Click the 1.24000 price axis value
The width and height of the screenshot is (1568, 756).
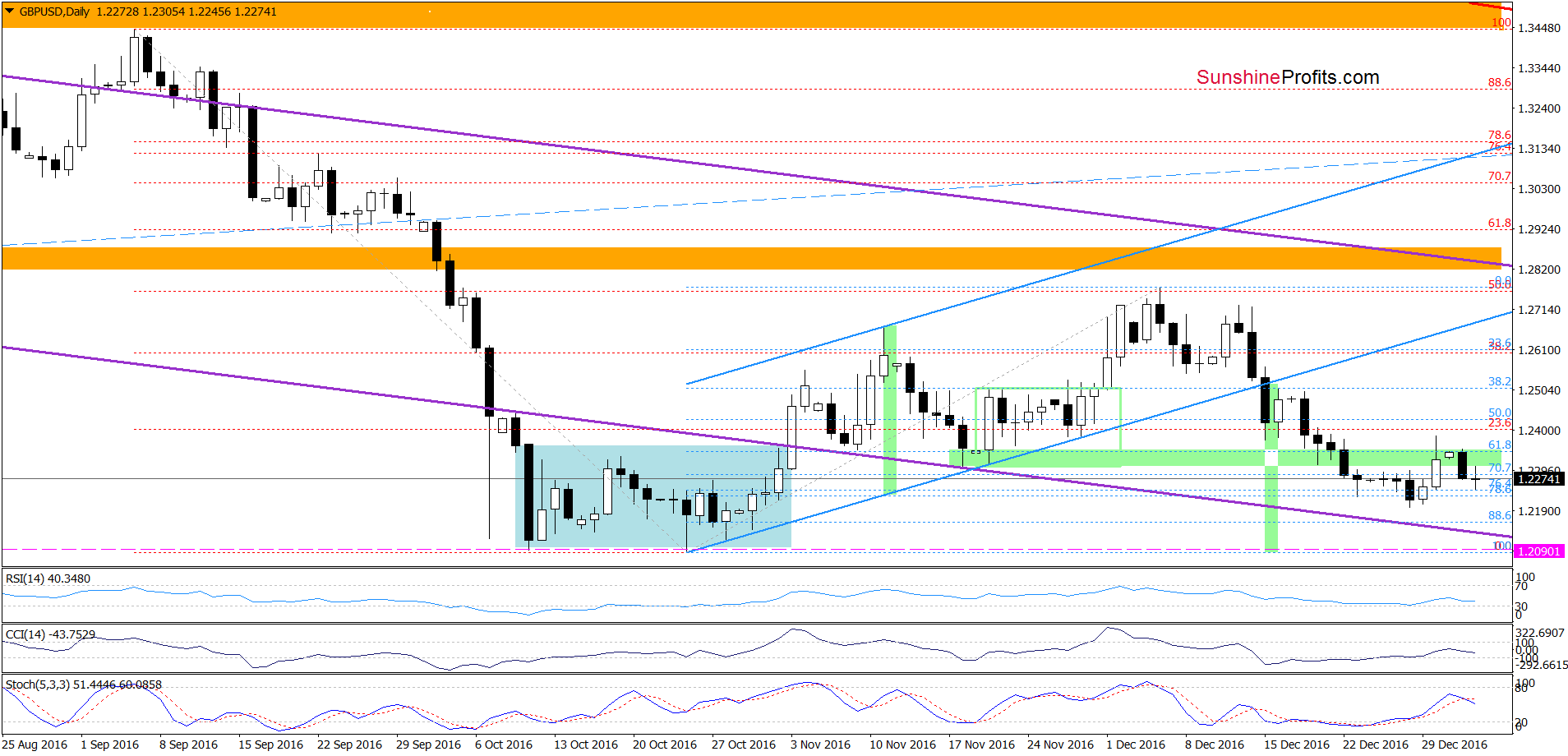coord(1539,431)
